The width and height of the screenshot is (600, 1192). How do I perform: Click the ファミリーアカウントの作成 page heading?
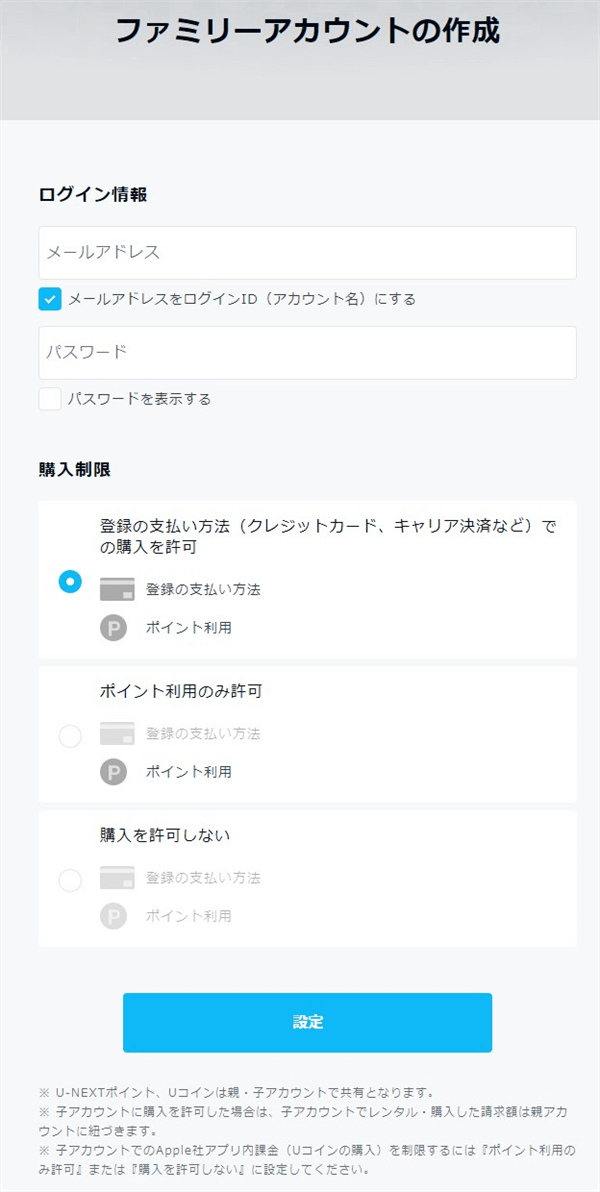307,31
